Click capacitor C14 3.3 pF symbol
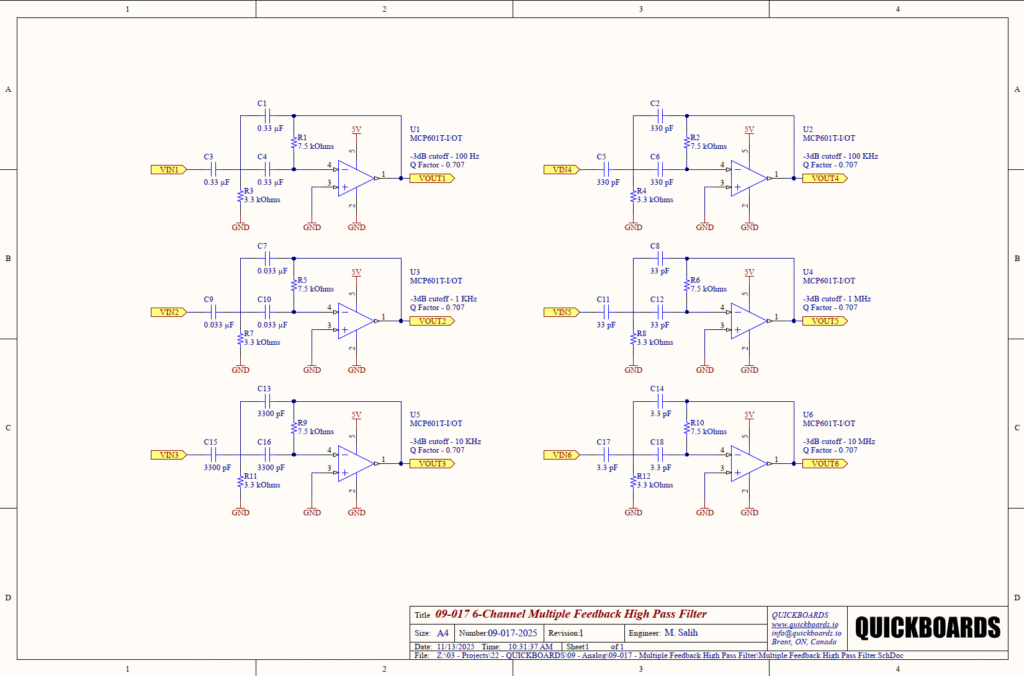Image resolution: width=1024 pixels, height=676 pixels. pos(660,400)
